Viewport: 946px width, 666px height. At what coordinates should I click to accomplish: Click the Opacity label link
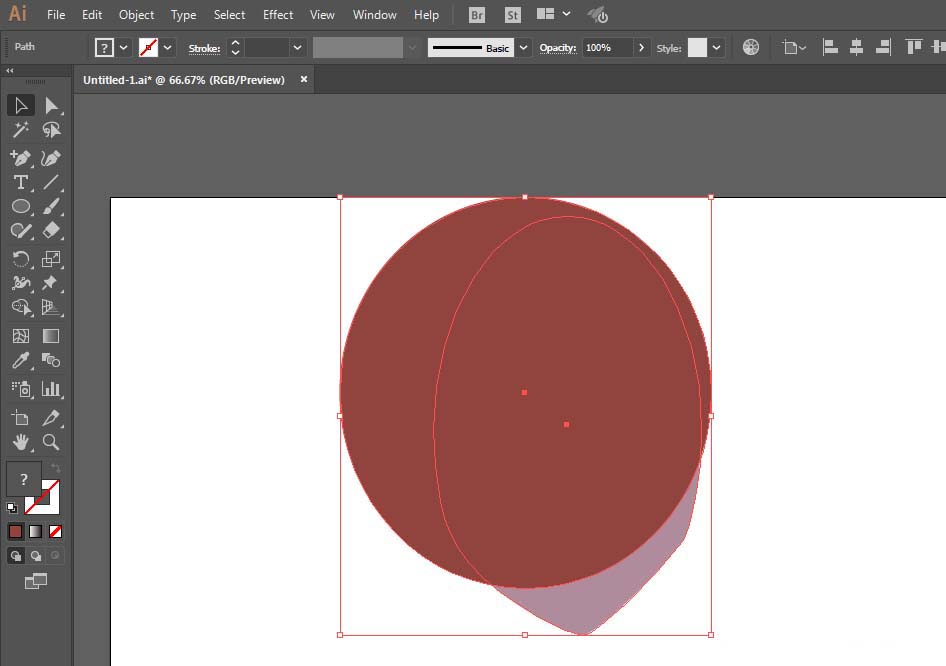(x=557, y=48)
